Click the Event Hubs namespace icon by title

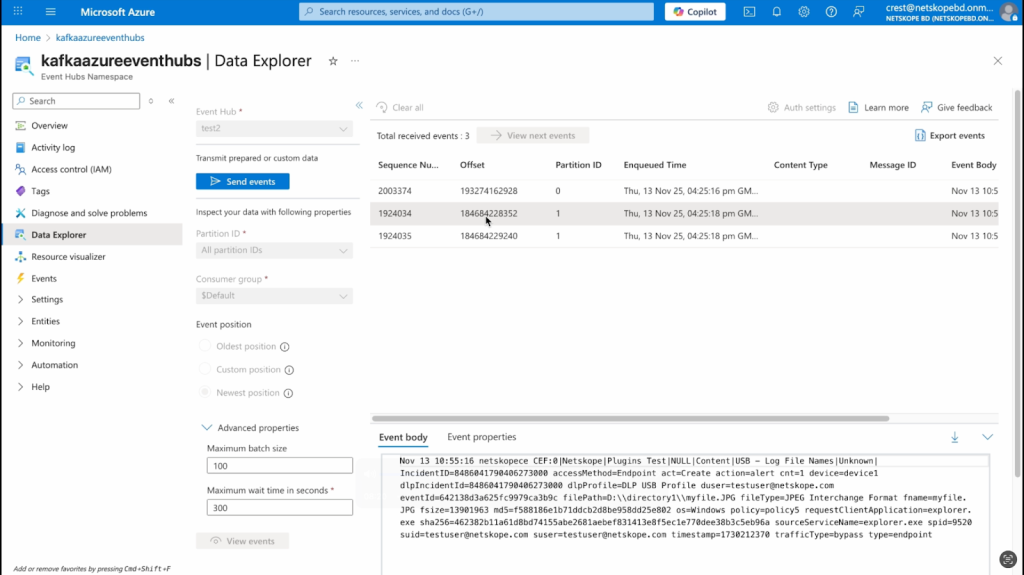tap(24, 65)
